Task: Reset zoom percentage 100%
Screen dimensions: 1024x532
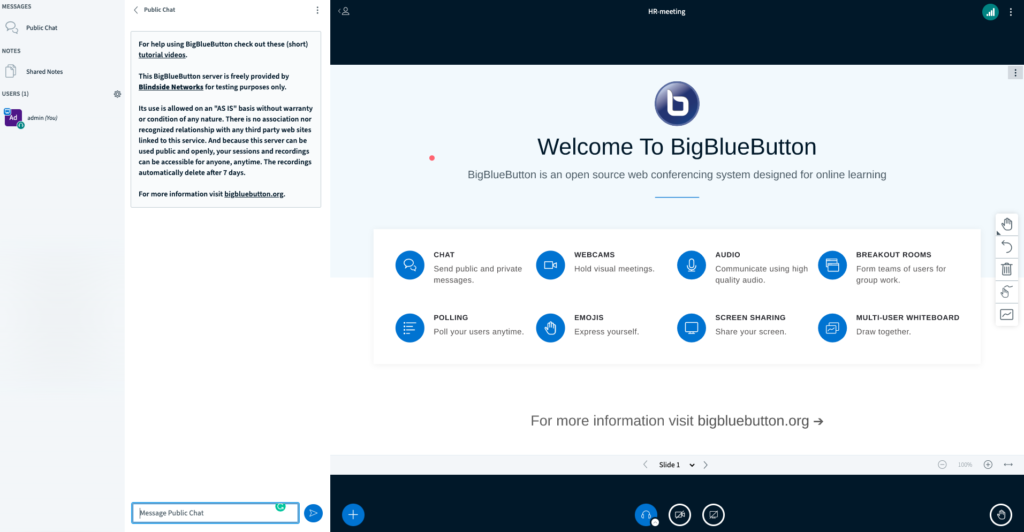Action: click(x=965, y=465)
